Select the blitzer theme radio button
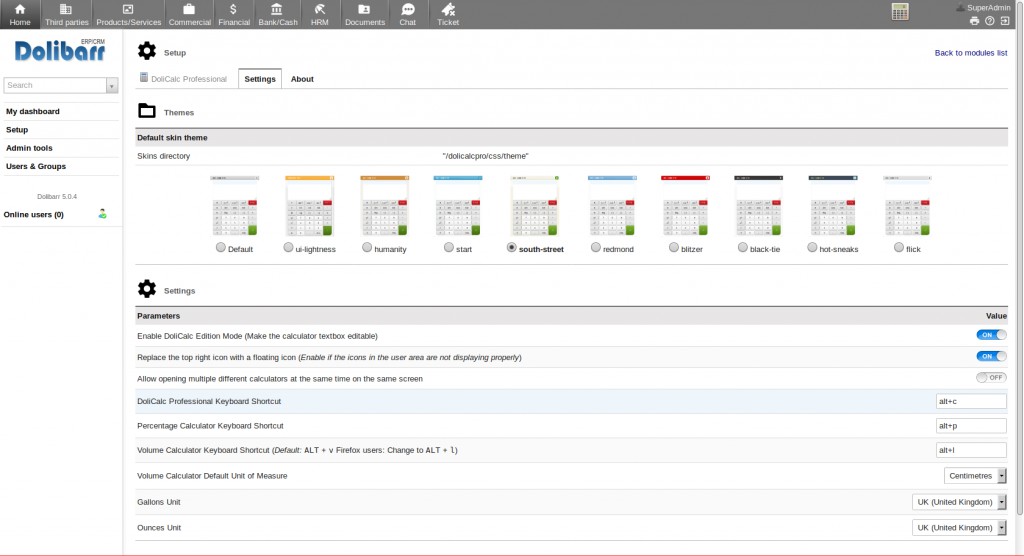 (x=674, y=248)
